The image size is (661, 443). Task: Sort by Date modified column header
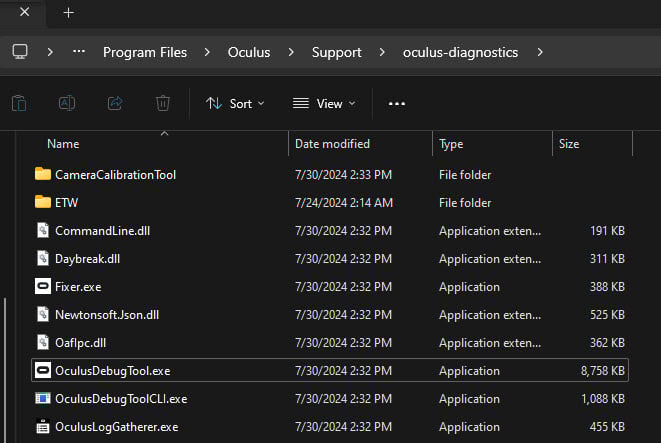coord(332,144)
